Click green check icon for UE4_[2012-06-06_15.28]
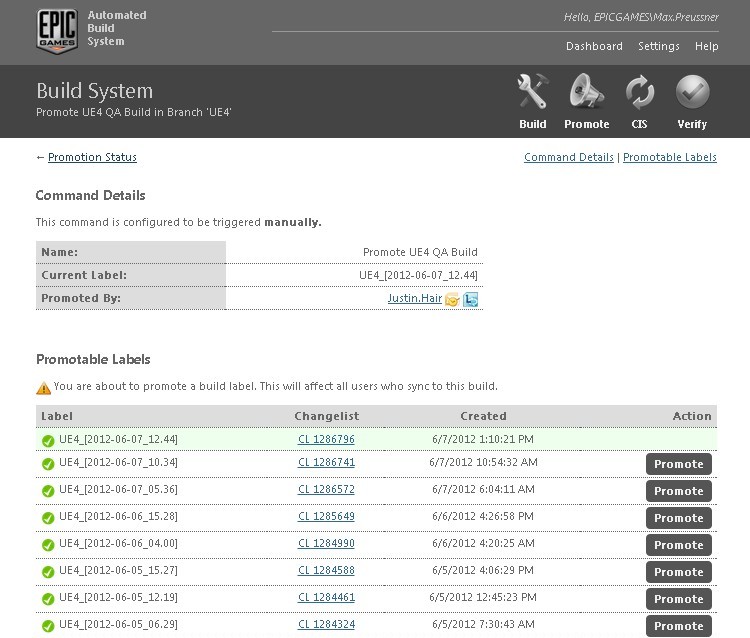750x638 pixels. [x=48, y=518]
